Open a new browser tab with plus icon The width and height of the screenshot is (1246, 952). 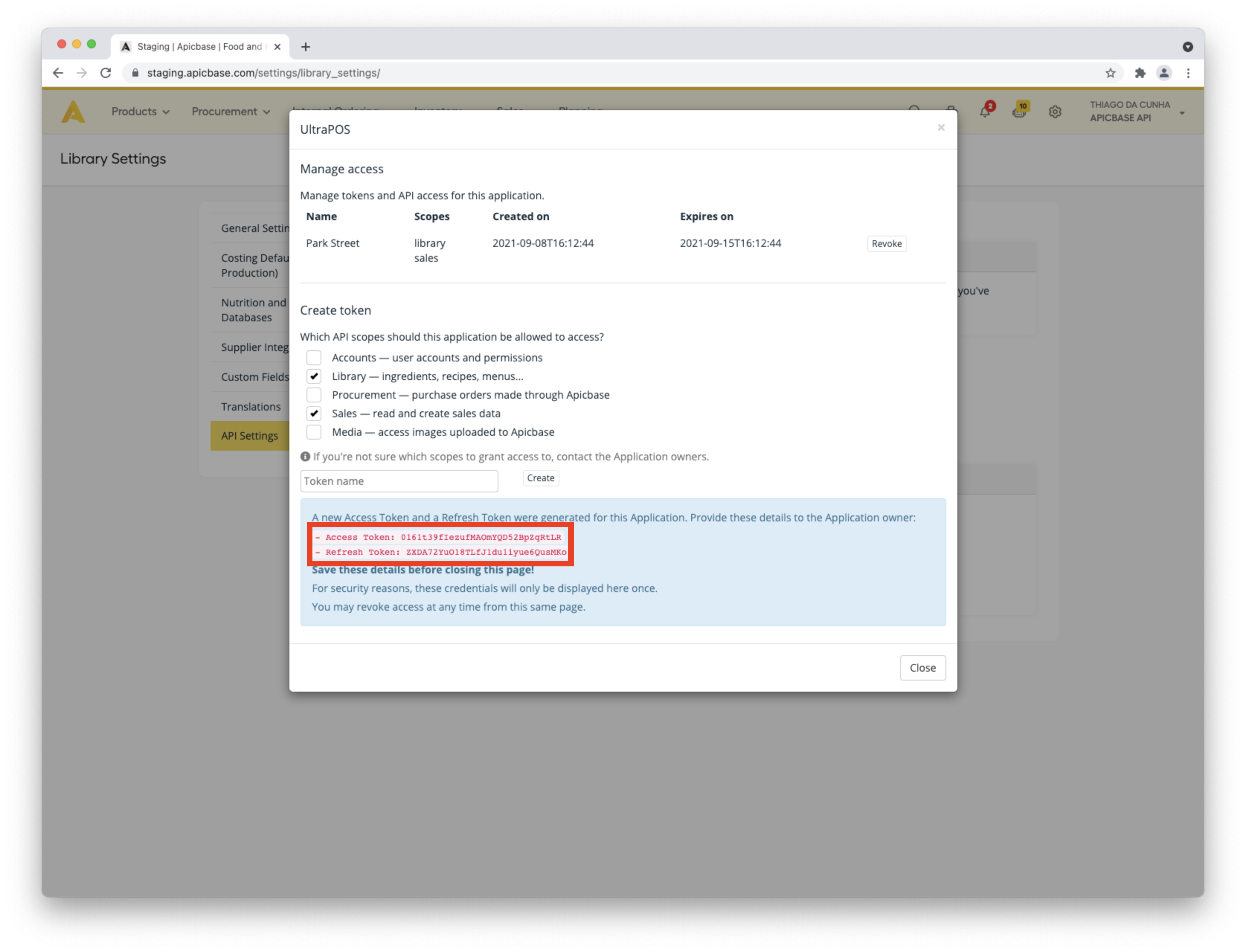pos(305,46)
